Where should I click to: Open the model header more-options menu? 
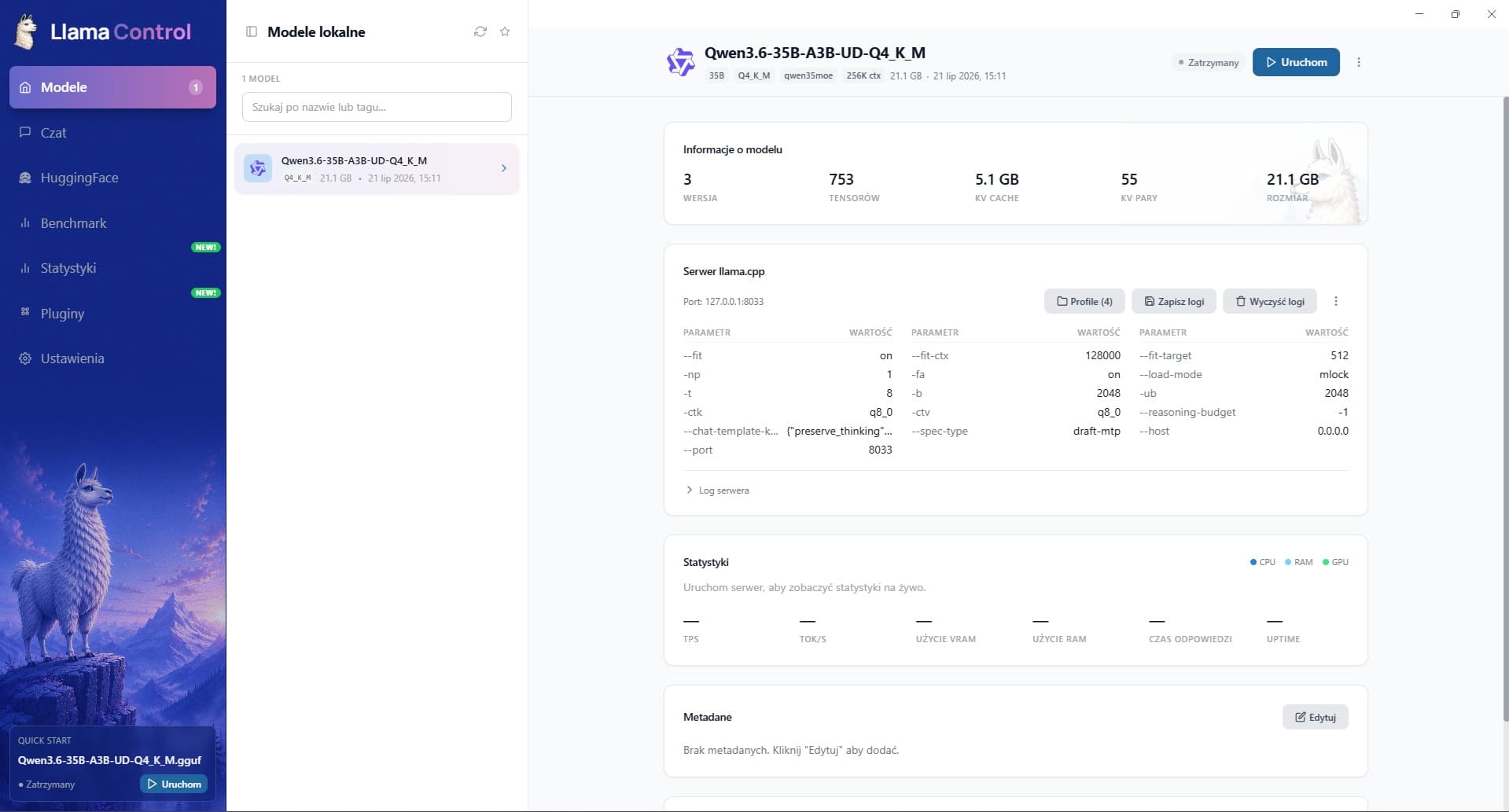coord(1359,62)
